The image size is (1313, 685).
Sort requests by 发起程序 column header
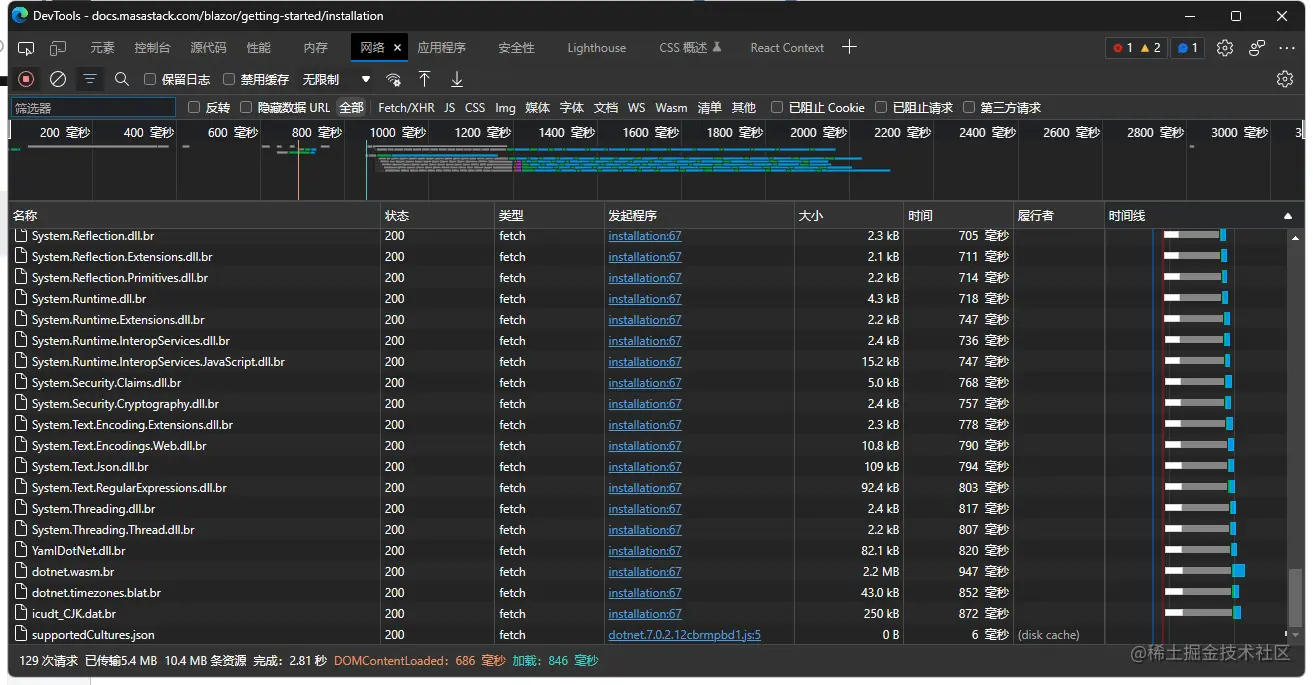tap(698, 216)
